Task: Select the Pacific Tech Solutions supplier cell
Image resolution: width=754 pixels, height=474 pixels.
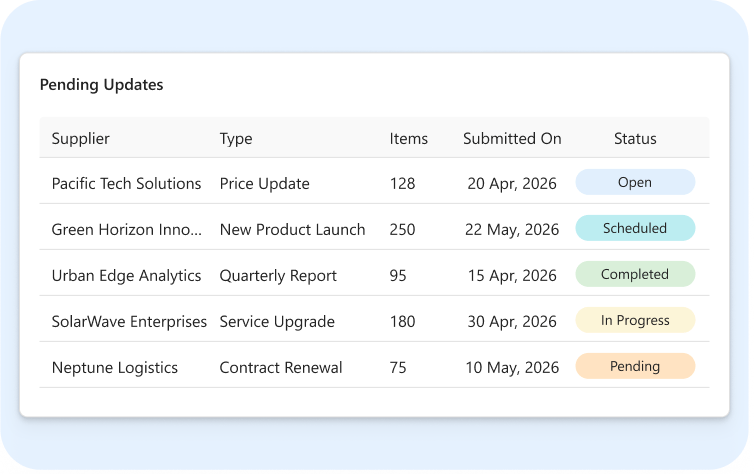Action: coord(126,184)
